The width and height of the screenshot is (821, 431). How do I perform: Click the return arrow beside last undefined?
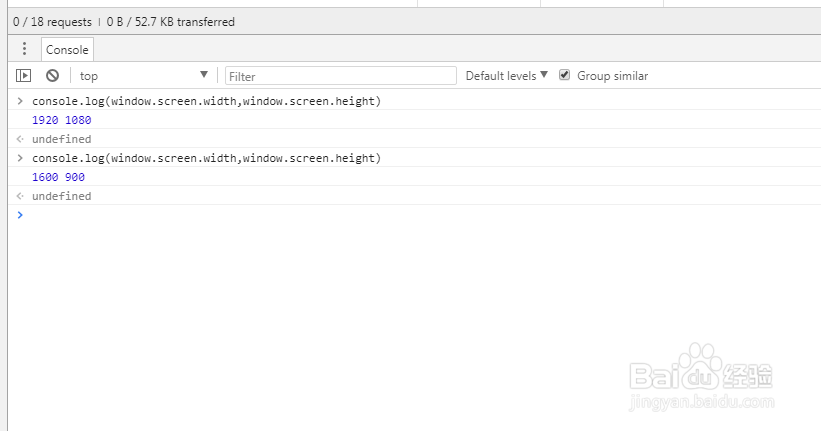pos(19,196)
